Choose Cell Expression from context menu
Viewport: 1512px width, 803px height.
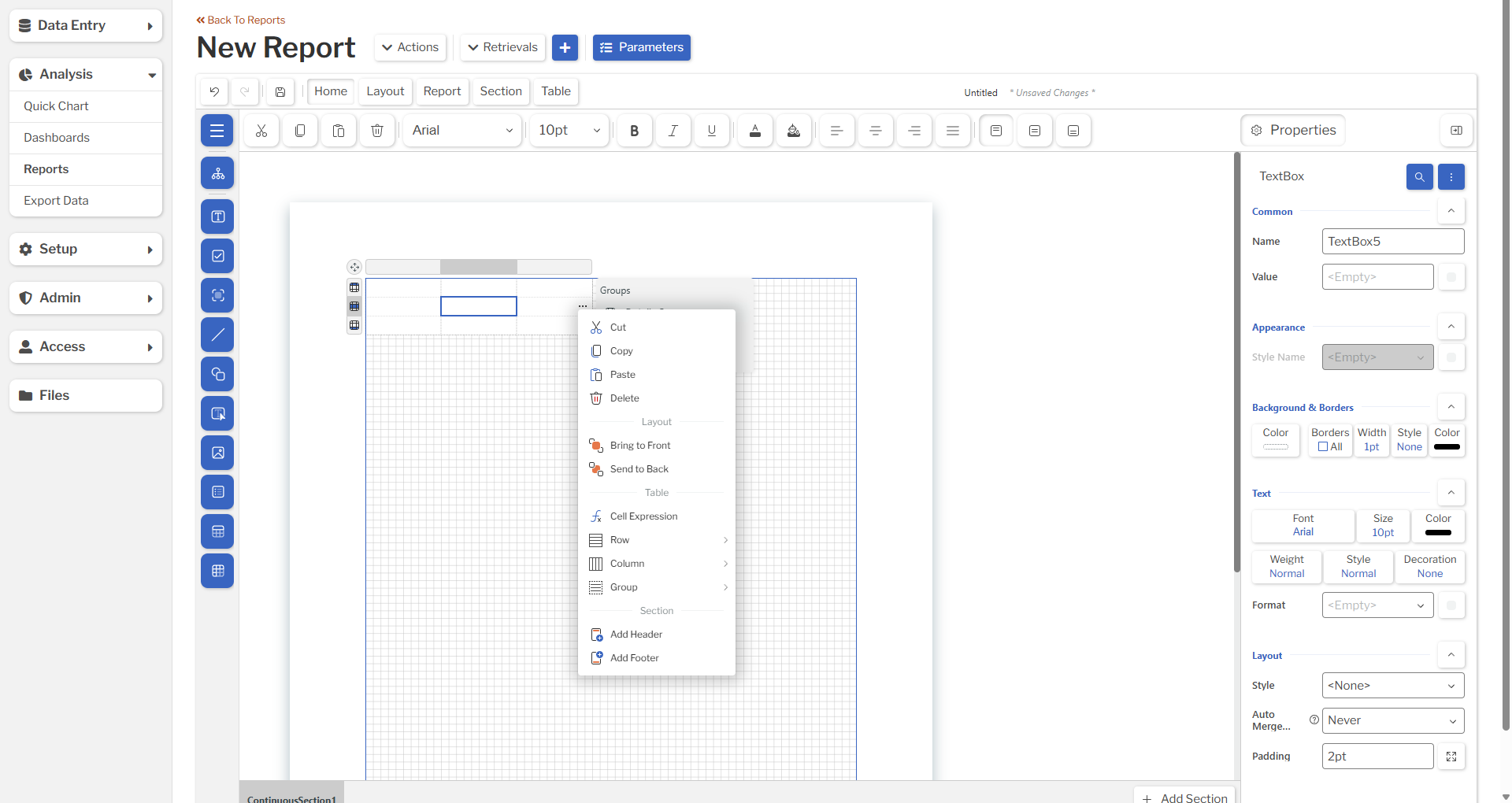pos(643,516)
